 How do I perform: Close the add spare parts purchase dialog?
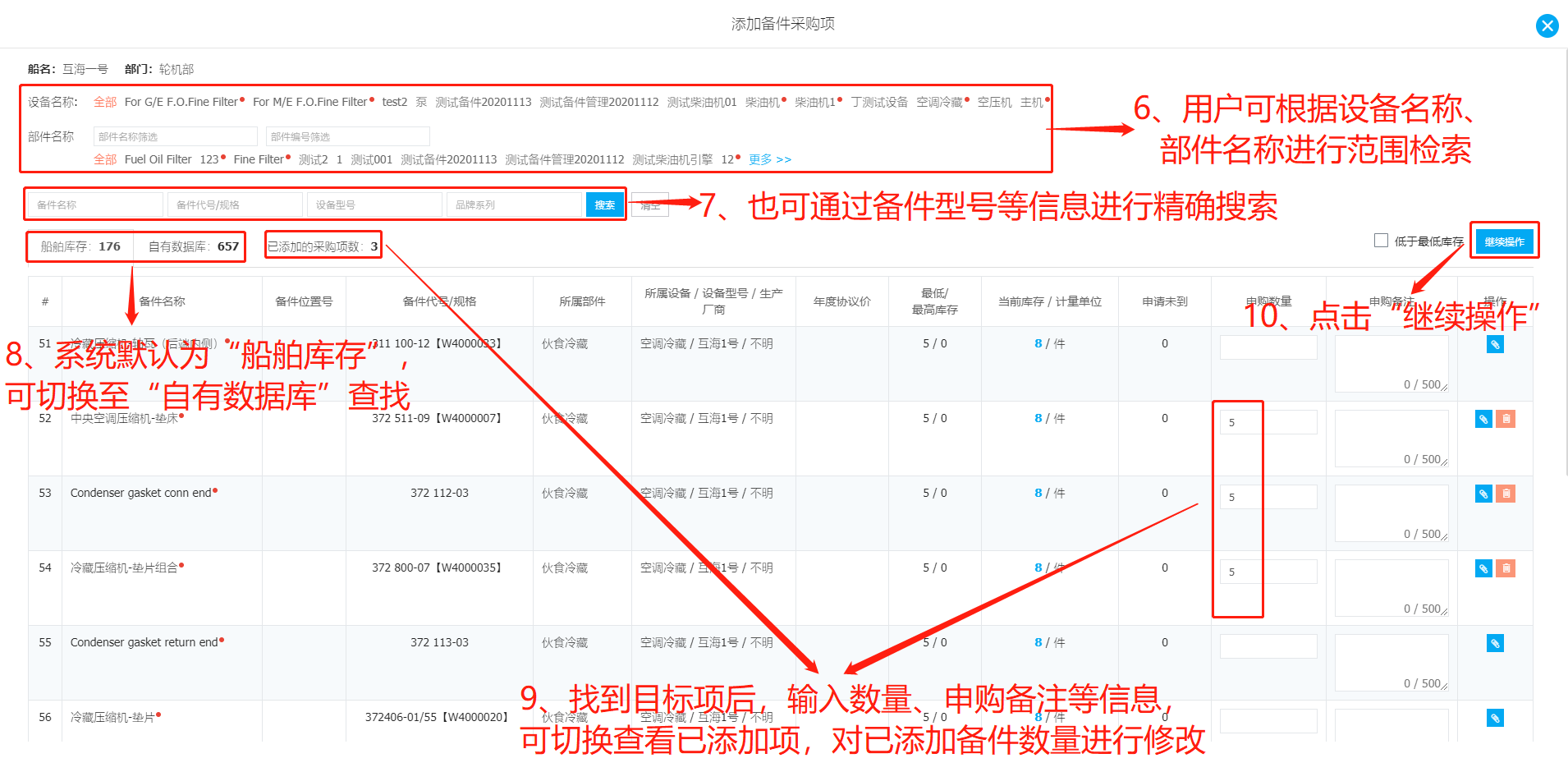point(1547,25)
